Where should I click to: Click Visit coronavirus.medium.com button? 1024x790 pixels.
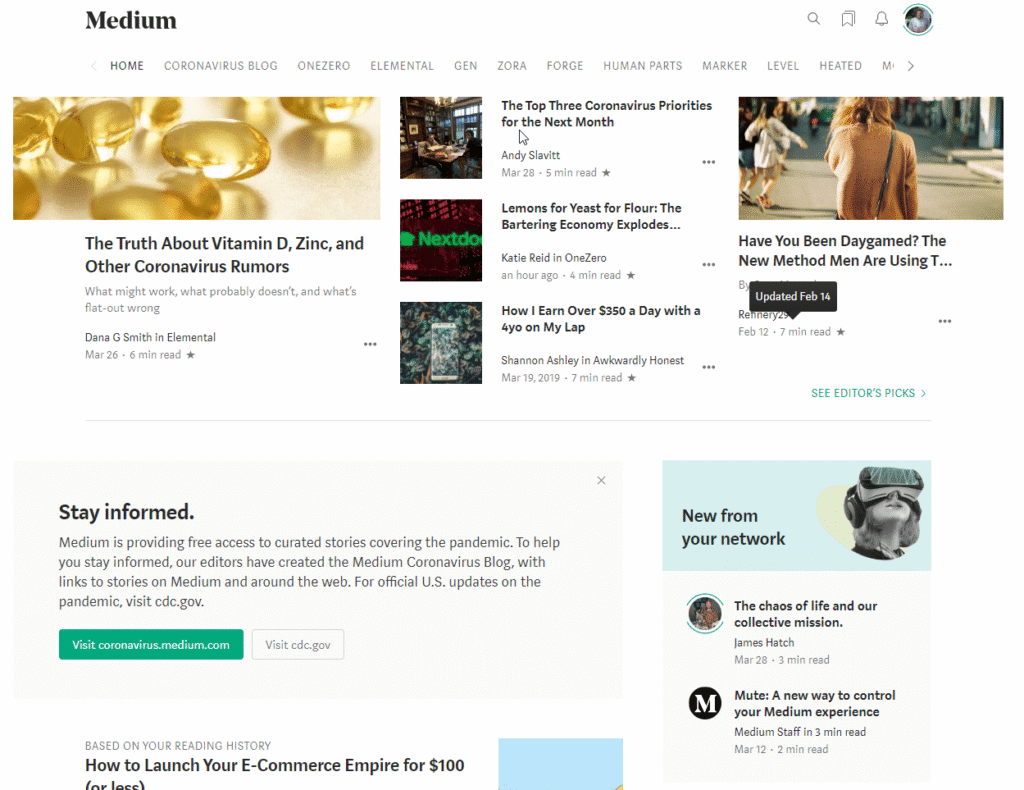tap(151, 645)
